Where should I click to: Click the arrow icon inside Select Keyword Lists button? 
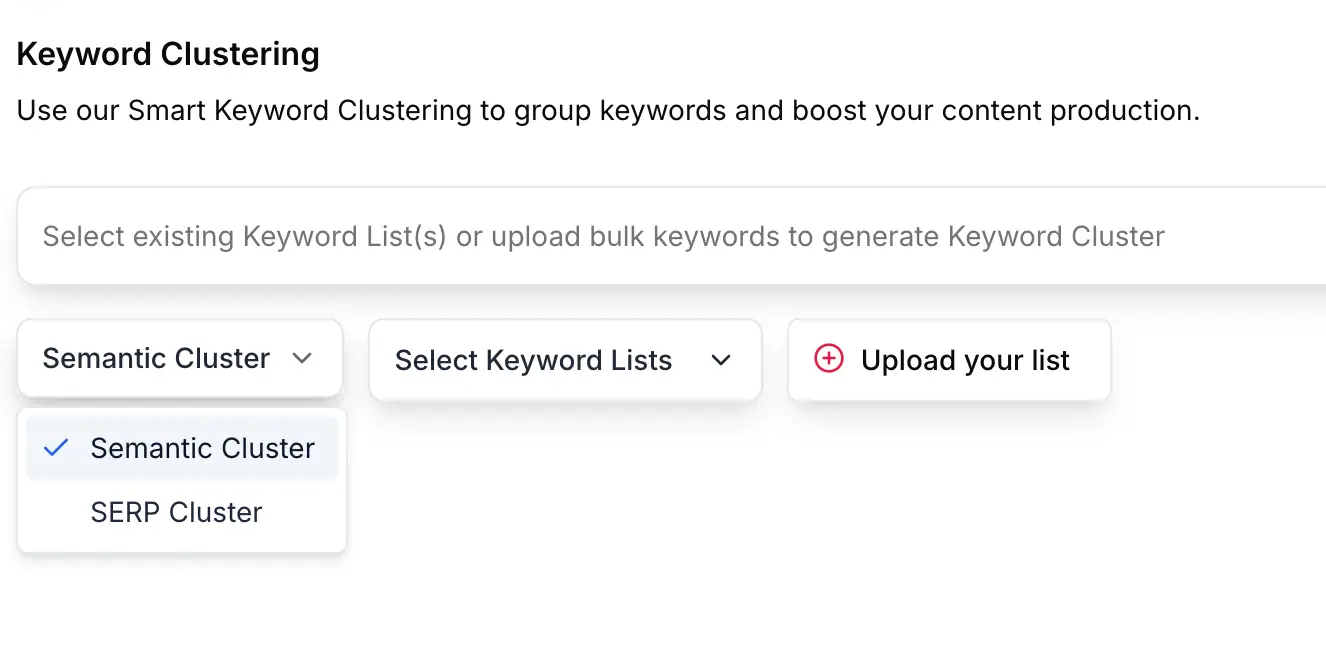pos(721,360)
